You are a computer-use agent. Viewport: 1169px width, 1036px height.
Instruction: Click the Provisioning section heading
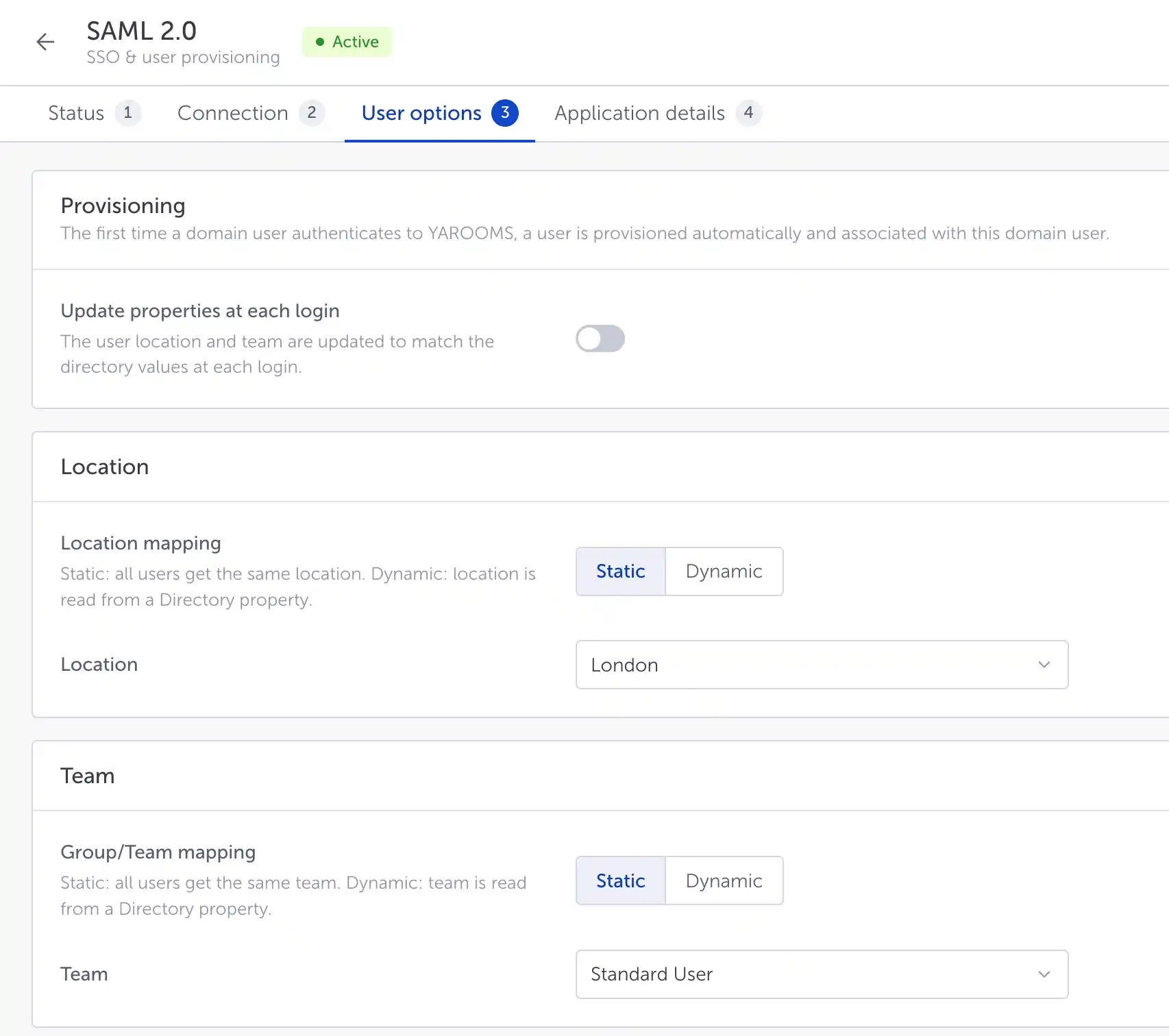123,206
